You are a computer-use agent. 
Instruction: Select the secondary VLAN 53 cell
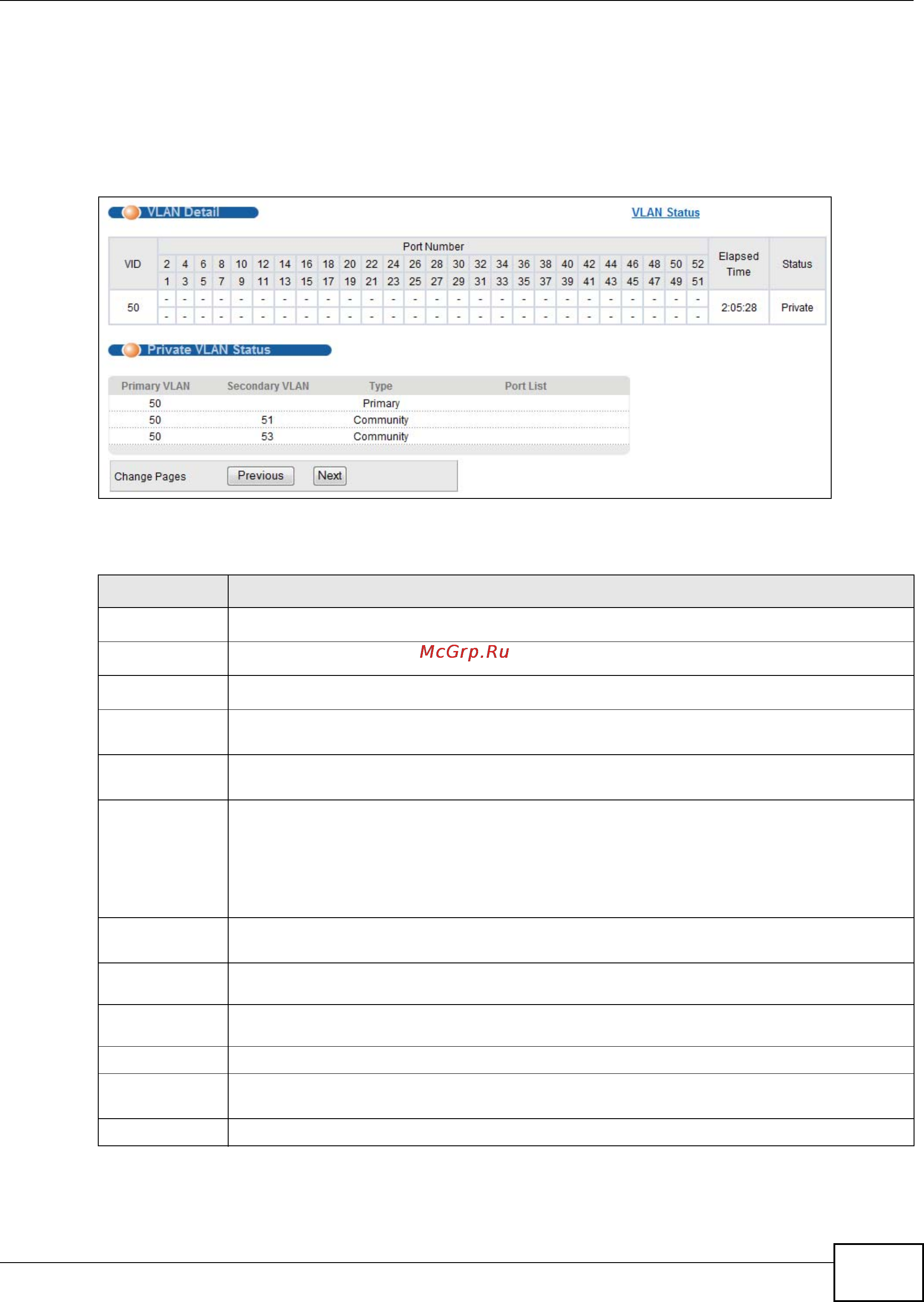pos(268,436)
